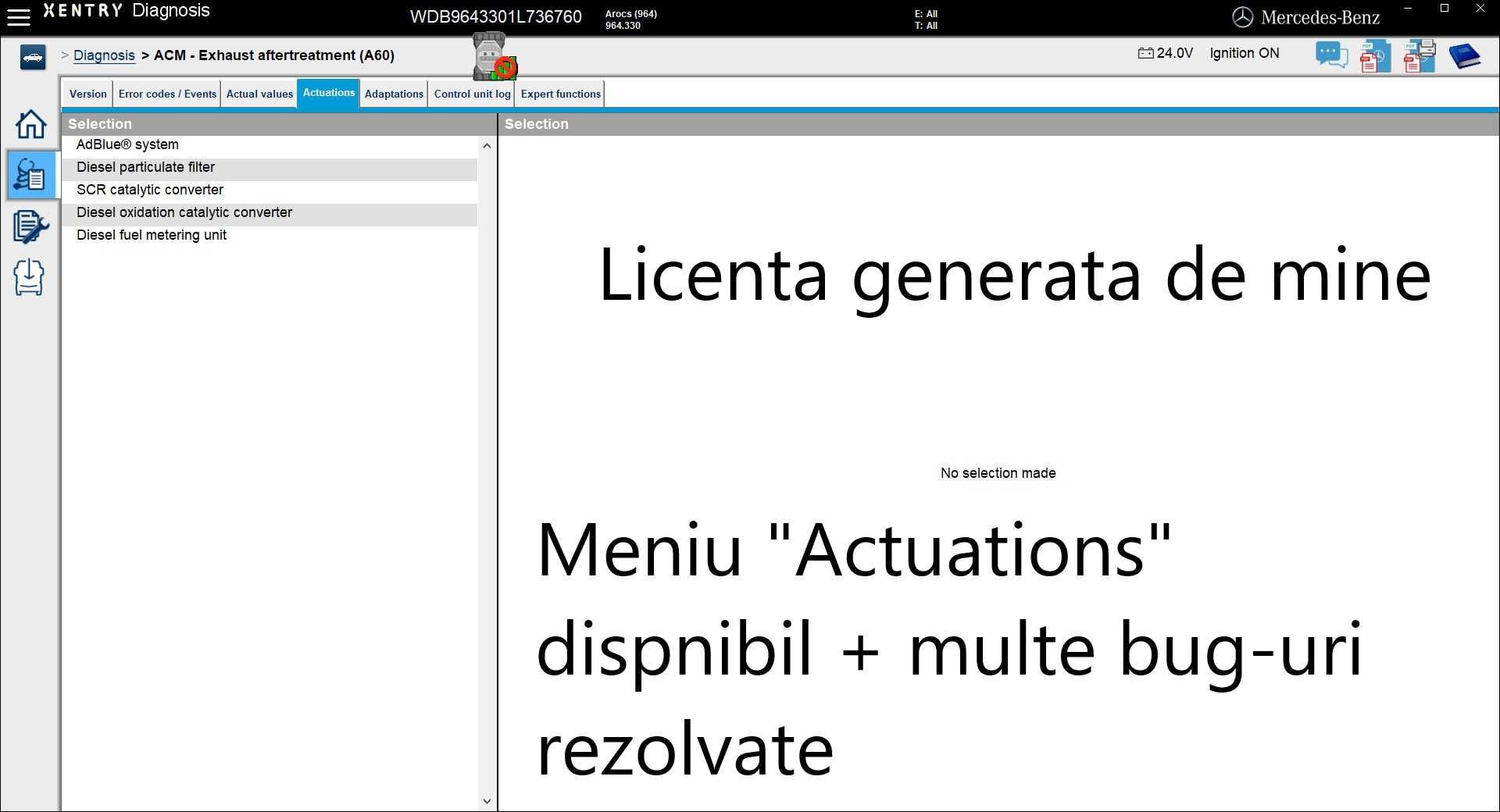Click the Mercedes-Benz star logo
The height and width of the screenshot is (812, 1500).
pos(1242,17)
